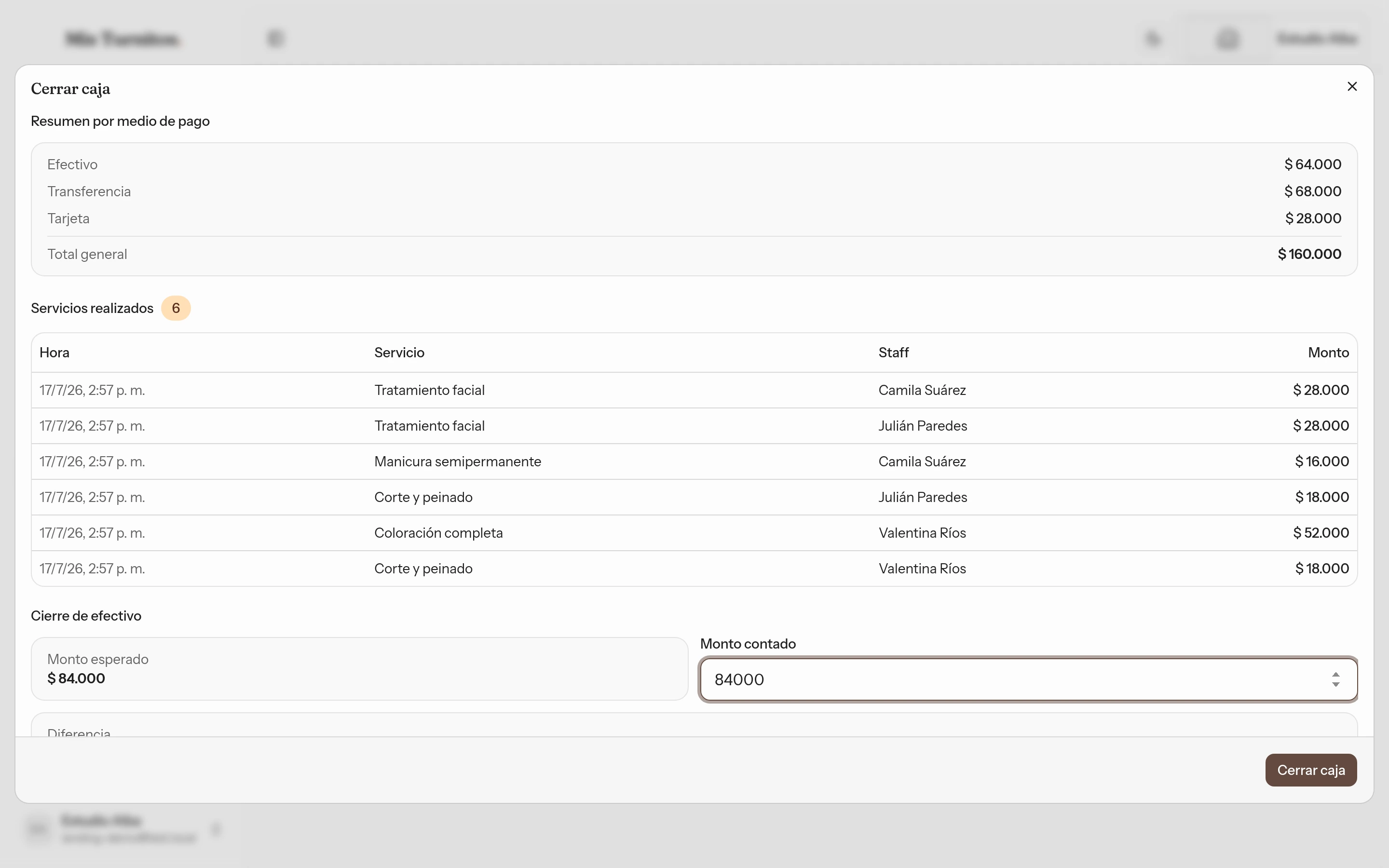
Task: Click the Staff column header
Action: click(x=893, y=353)
